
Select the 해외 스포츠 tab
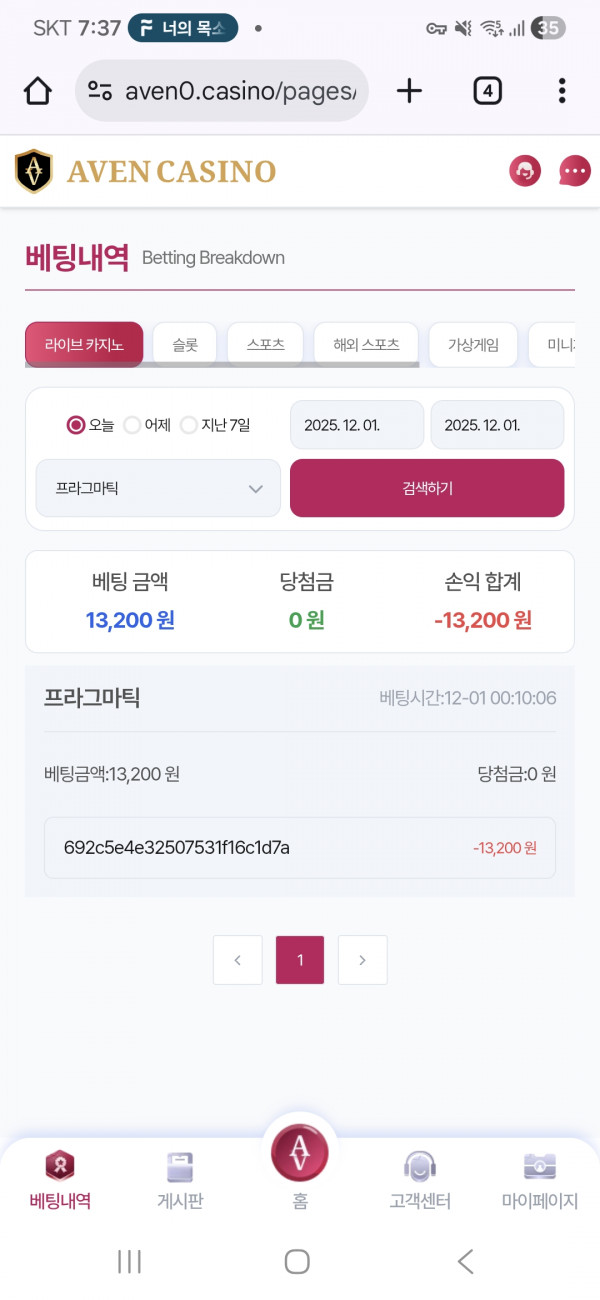point(368,343)
